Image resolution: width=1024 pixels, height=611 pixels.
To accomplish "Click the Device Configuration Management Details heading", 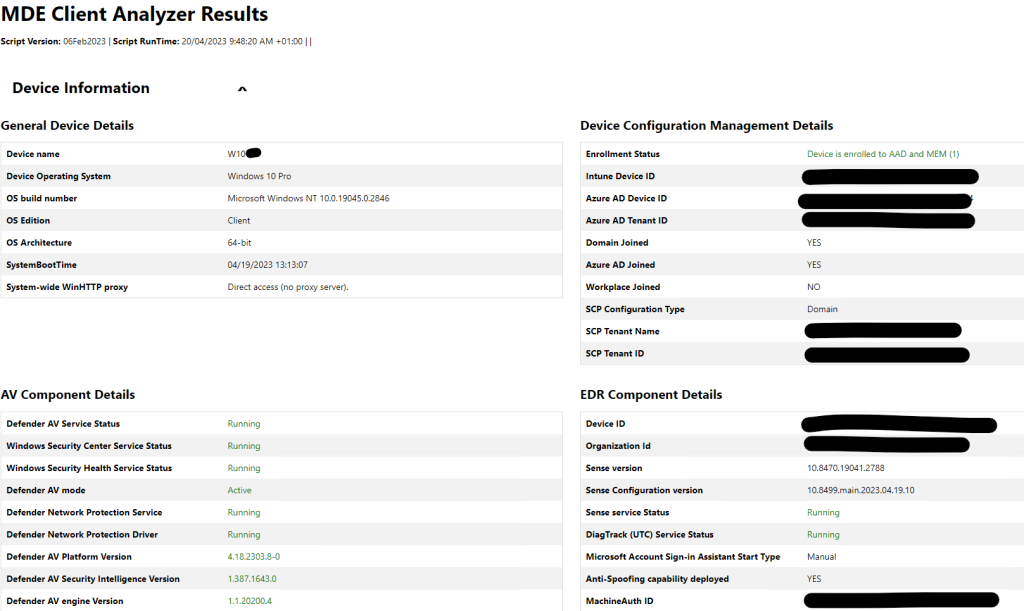I will tap(706, 126).
